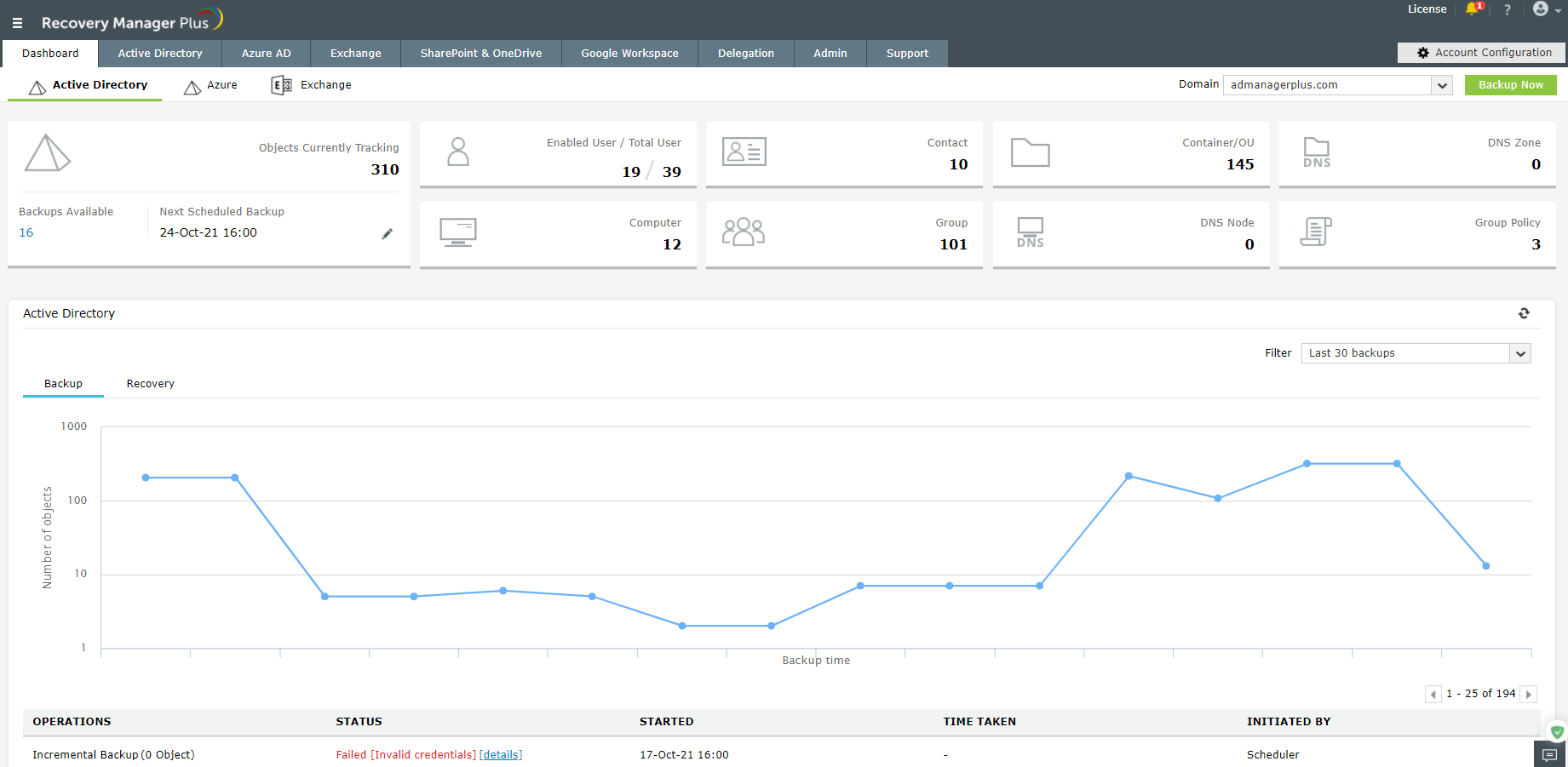Click the Backups Available count 16 link
The width and height of the screenshot is (1568, 767).
coord(26,232)
